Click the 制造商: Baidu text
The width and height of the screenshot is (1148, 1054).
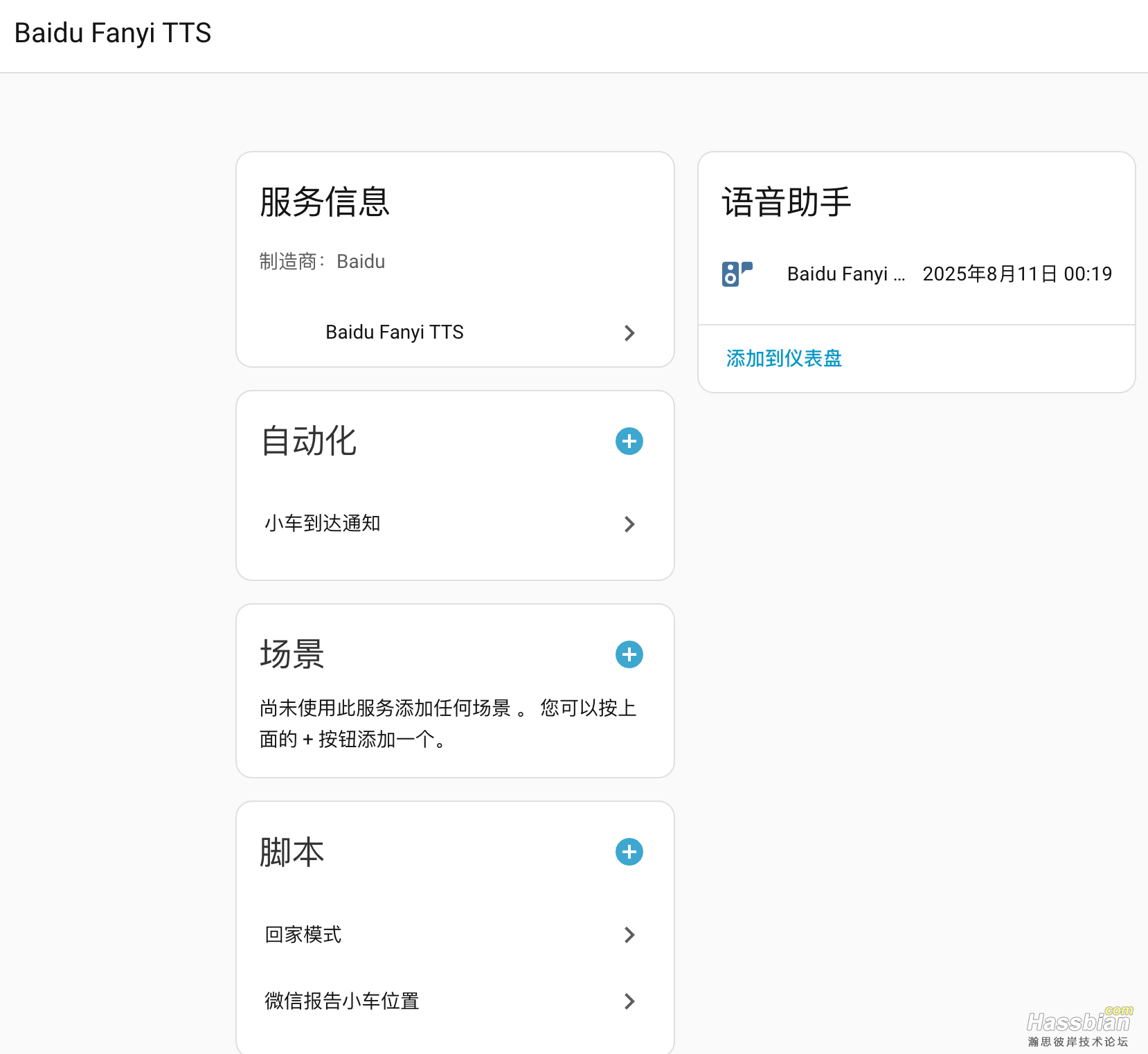tap(322, 261)
